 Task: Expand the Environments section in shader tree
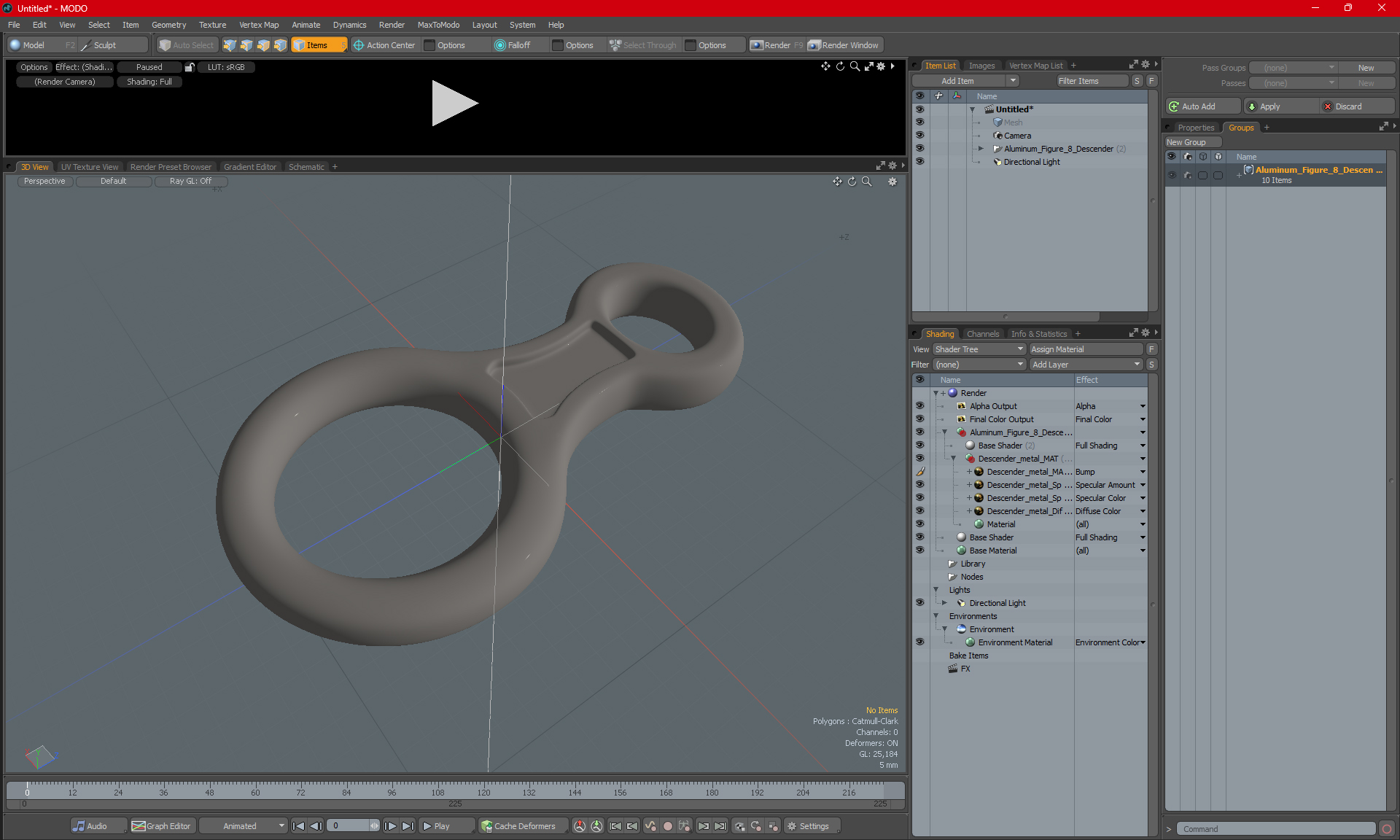[937, 616]
